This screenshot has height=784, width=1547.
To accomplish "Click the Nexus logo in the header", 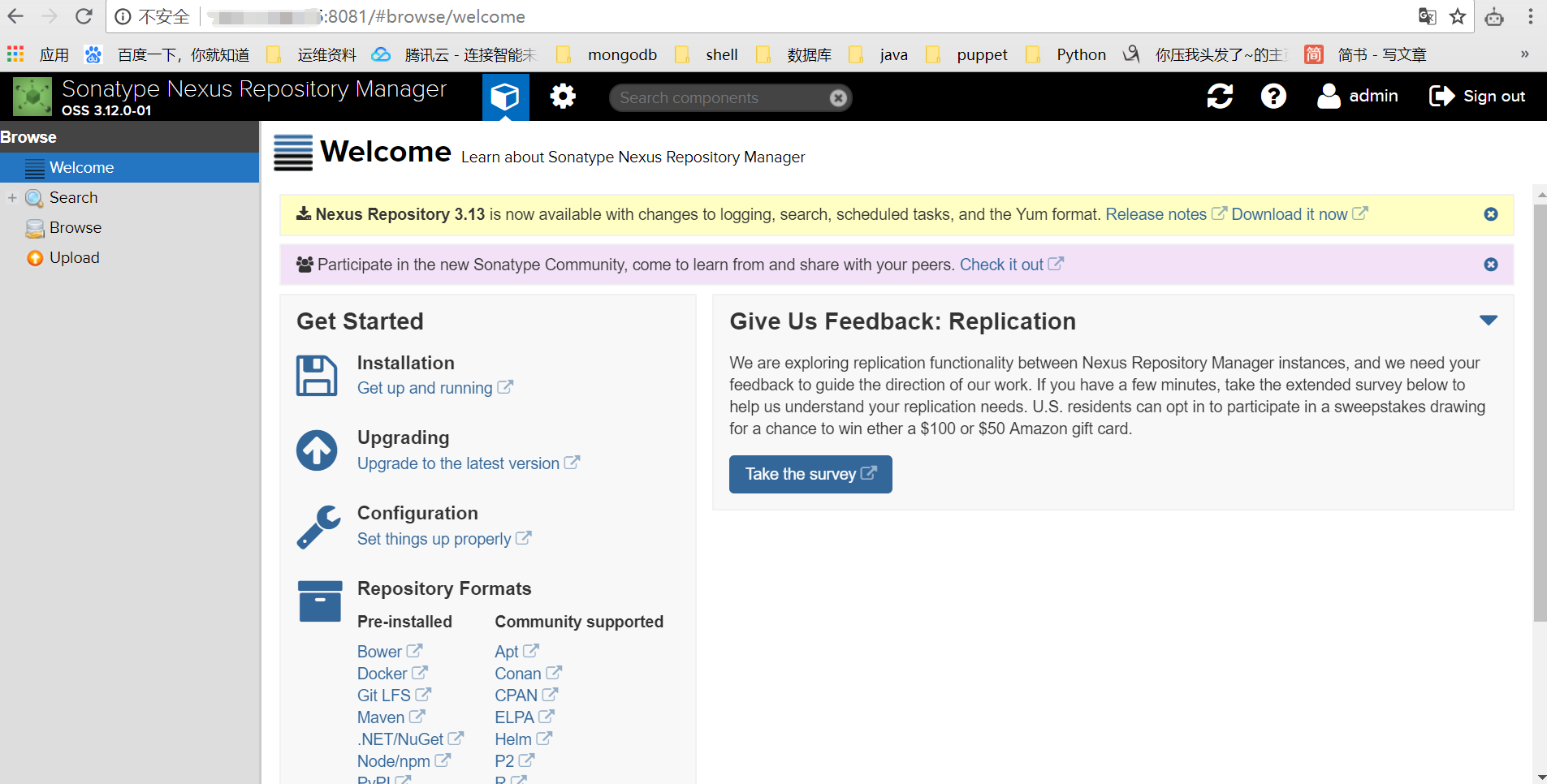I will click(32, 97).
